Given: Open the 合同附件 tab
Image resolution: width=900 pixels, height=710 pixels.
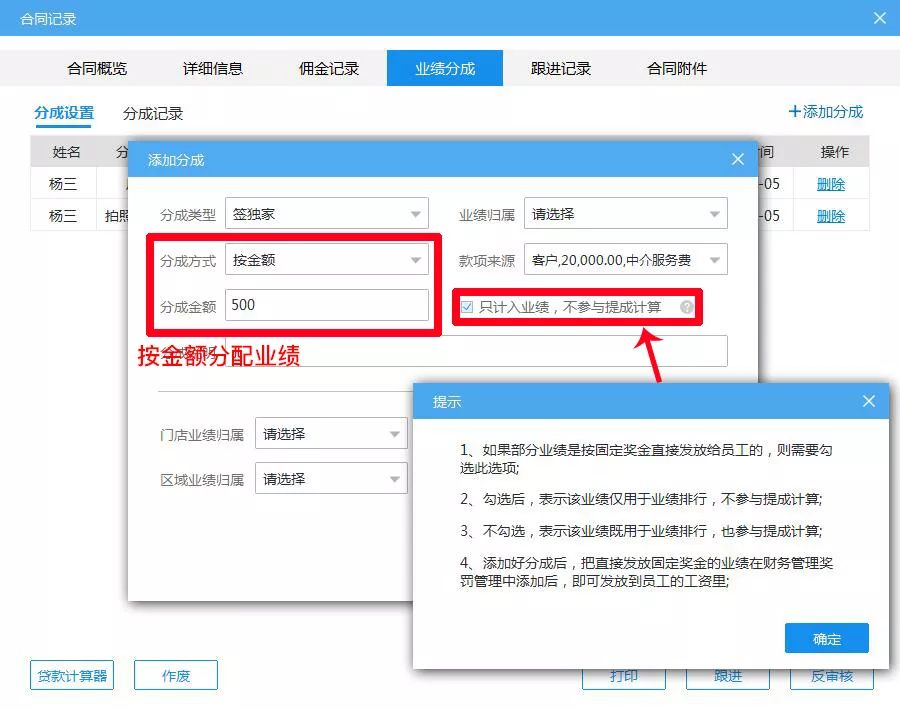Looking at the screenshot, I should [x=677, y=69].
